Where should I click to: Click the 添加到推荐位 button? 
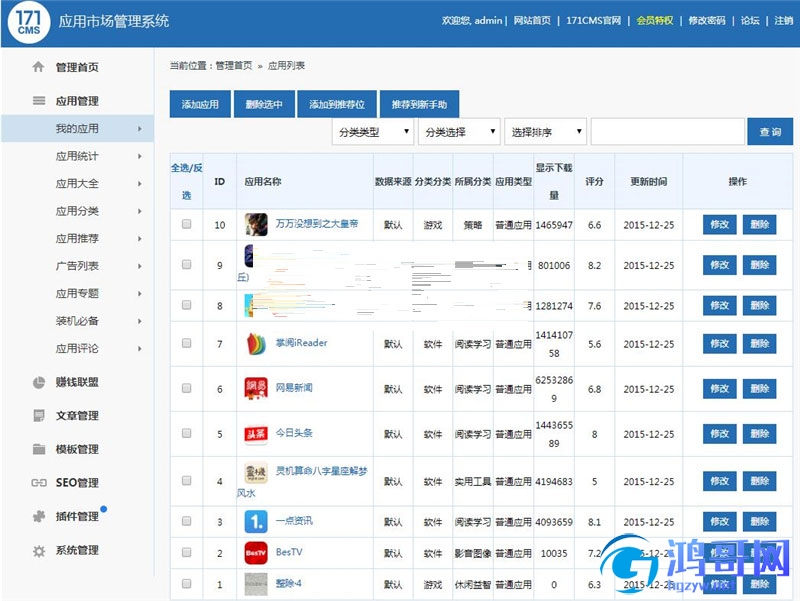(337, 104)
